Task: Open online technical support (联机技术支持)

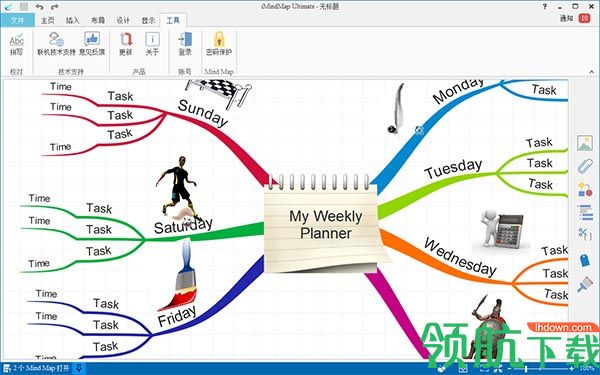Action: pyautogui.click(x=56, y=44)
